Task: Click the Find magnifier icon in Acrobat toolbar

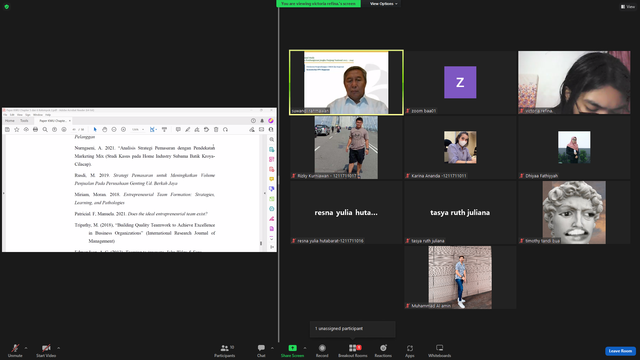Action: (x=45, y=129)
